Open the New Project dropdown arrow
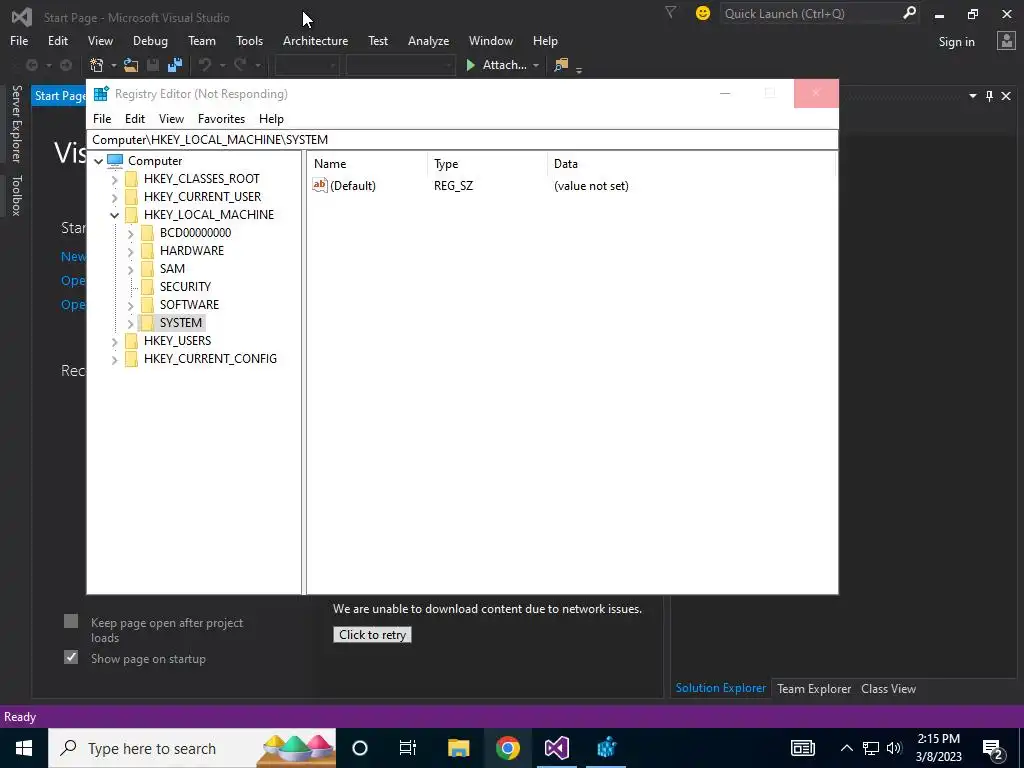Screen dimensions: 1024x768 (x=114, y=65)
